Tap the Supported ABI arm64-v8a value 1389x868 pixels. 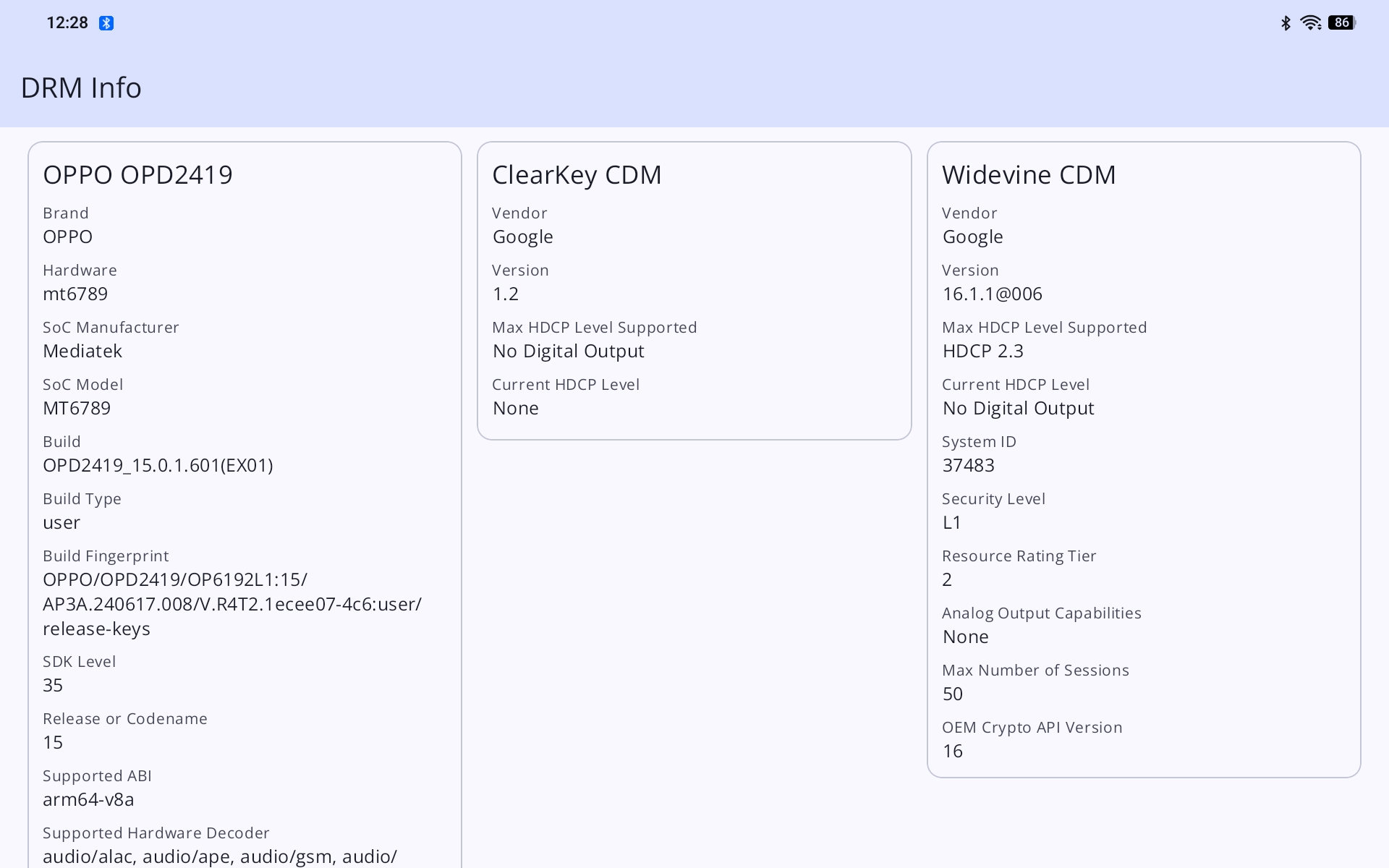(88, 799)
